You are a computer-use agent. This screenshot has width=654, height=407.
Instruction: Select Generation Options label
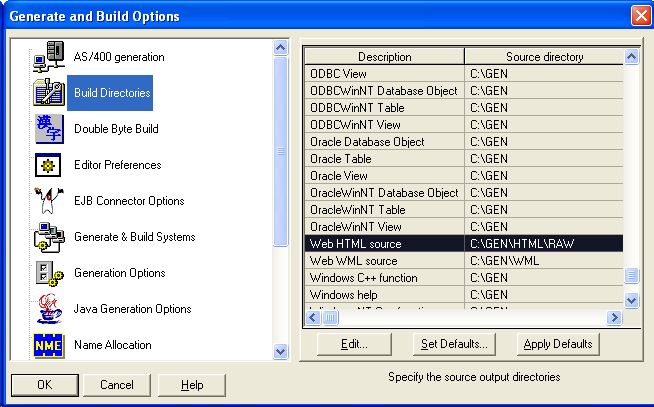(119, 273)
